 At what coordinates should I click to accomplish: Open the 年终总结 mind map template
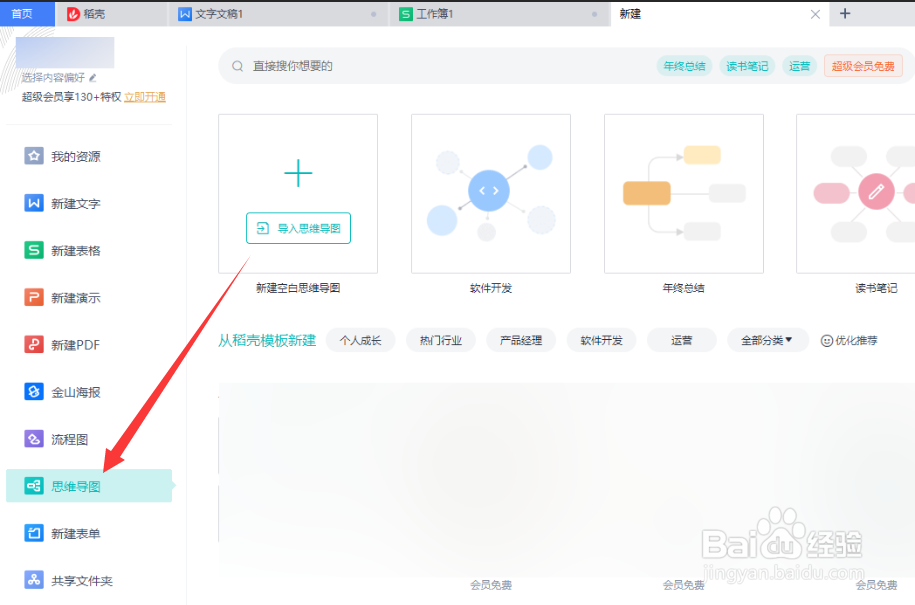[683, 193]
